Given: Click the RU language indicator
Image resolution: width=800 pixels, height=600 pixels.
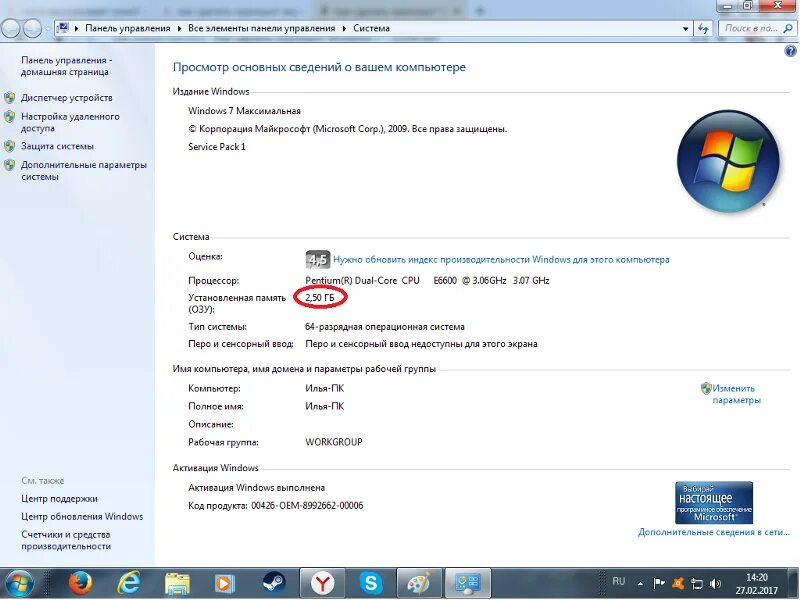Looking at the screenshot, I should [619, 581].
